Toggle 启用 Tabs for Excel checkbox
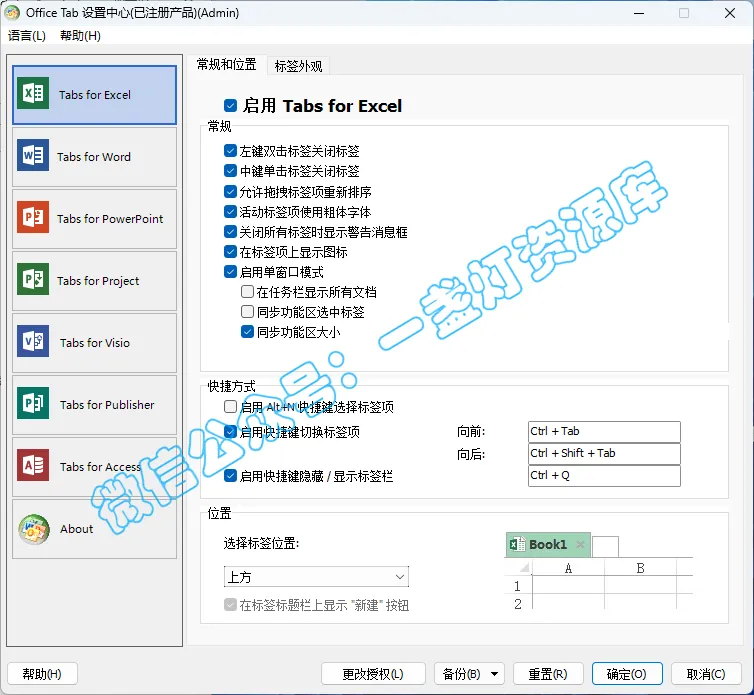This screenshot has width=754, height=695. (230, 105)
